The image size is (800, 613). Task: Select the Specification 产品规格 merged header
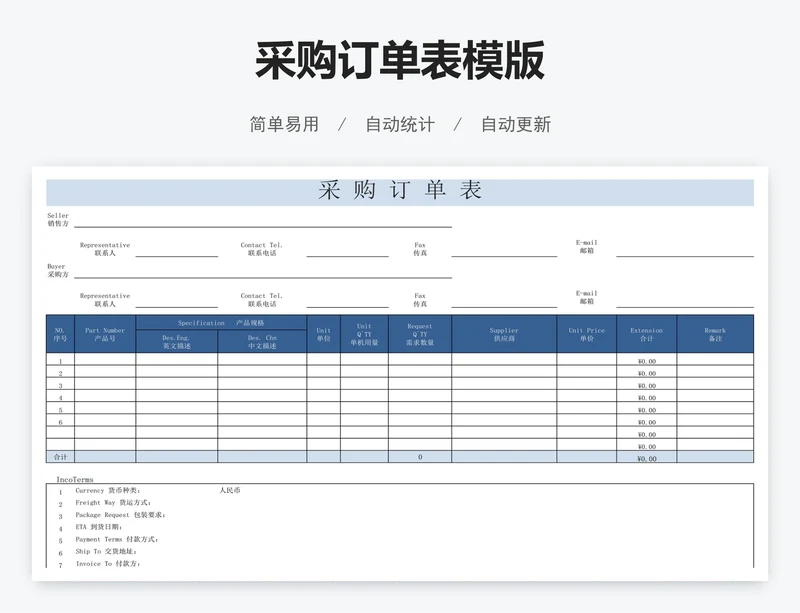[221, 323]
